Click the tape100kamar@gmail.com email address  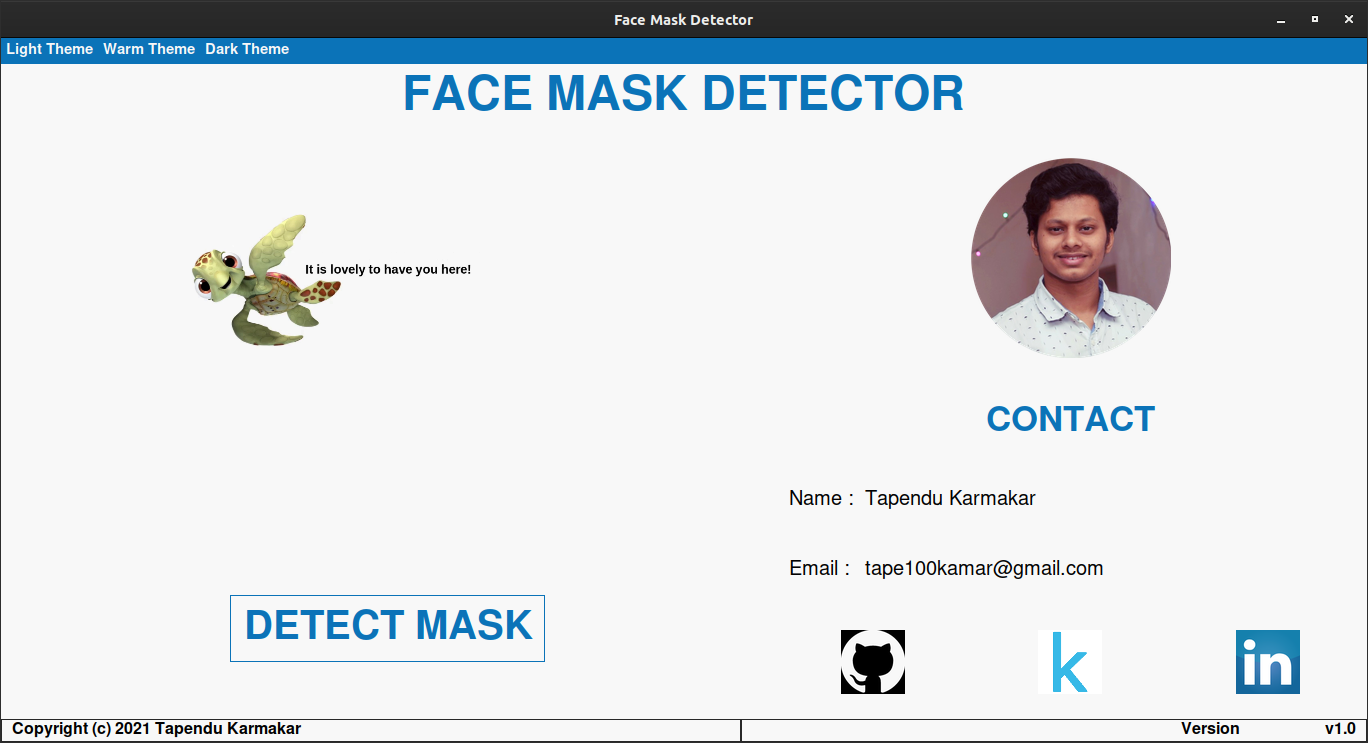coord(983,568)
